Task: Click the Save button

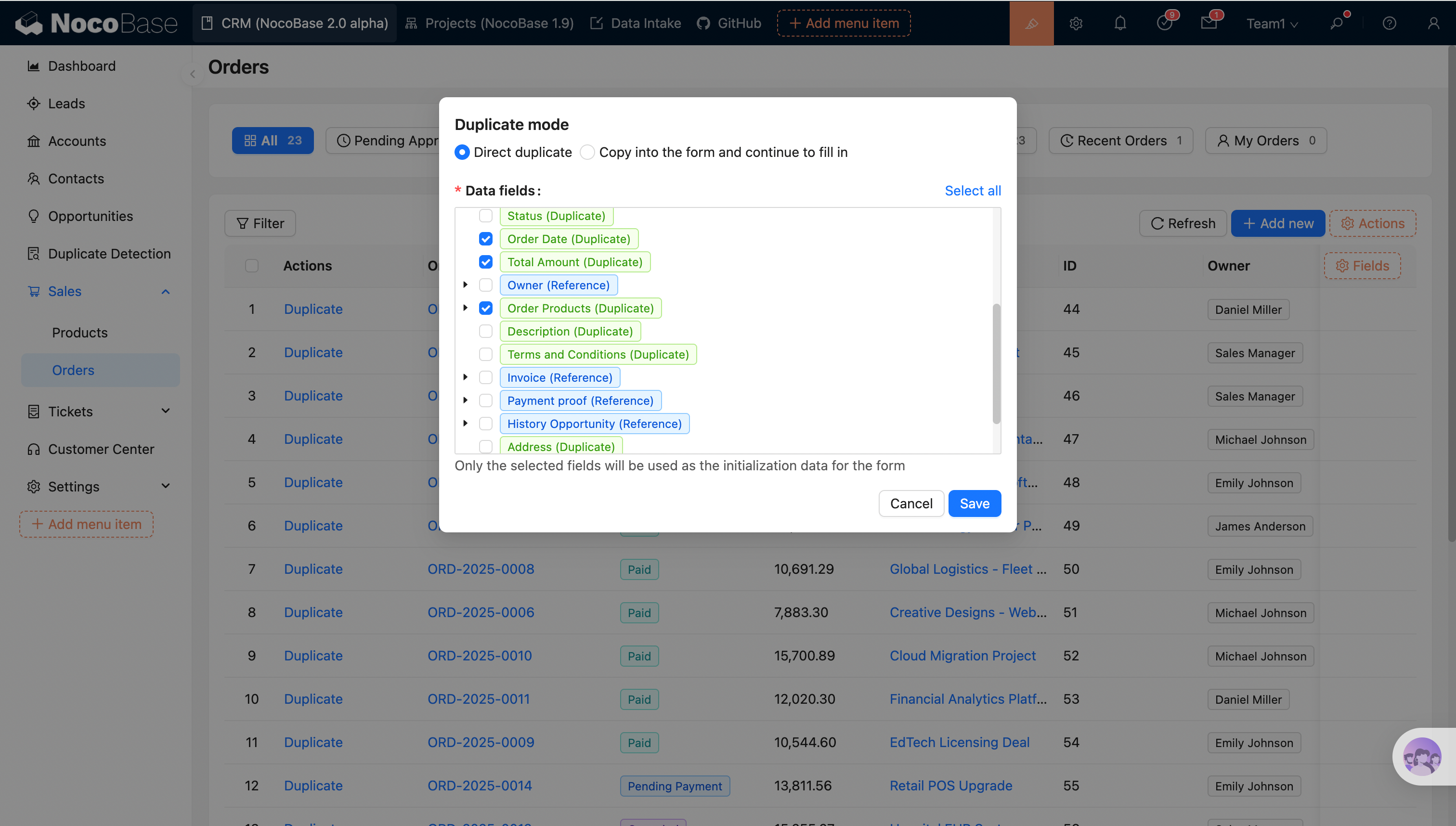Action: [x=974, y=503]
